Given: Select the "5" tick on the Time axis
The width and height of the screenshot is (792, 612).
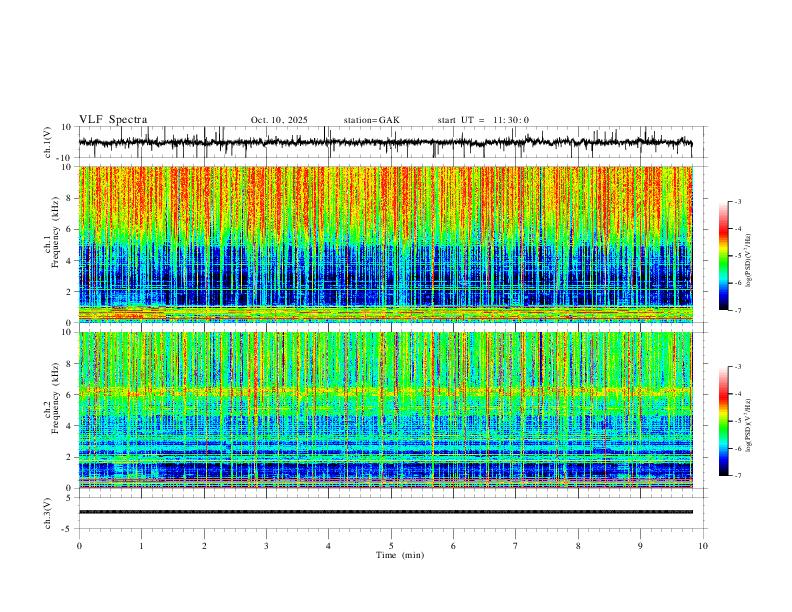Looking at the screenshot, I should (391, 546).
